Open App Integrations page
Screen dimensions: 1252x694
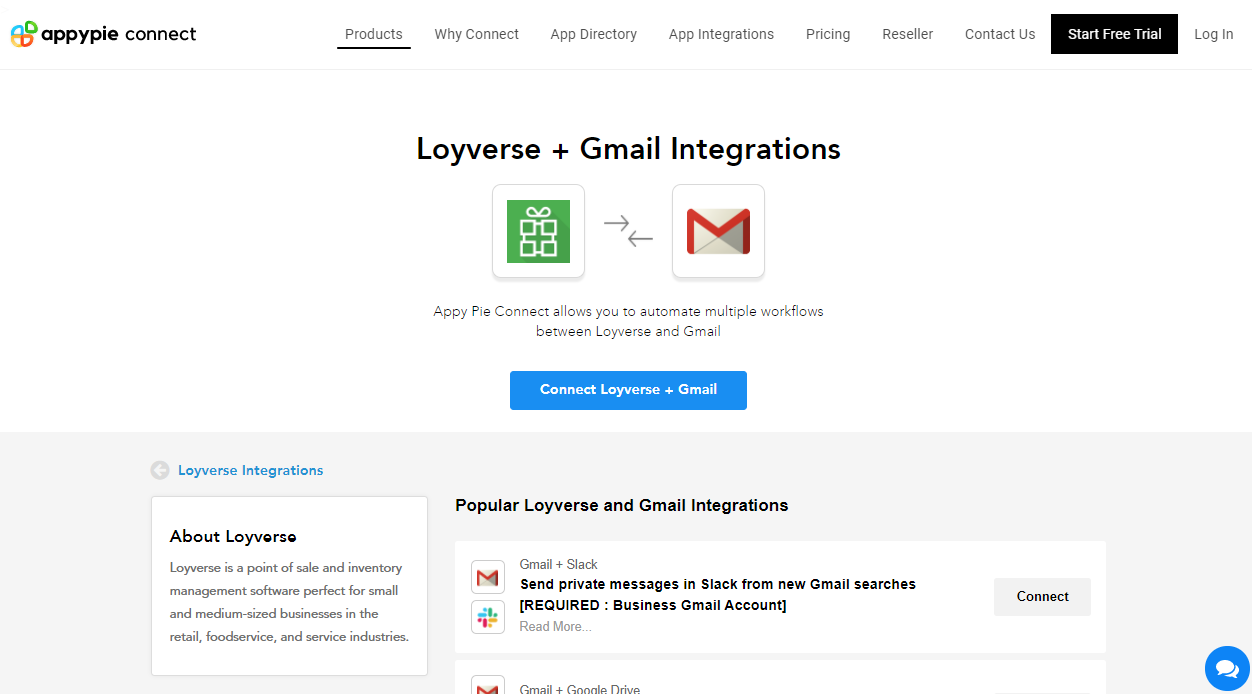click(x=721, y=34)
